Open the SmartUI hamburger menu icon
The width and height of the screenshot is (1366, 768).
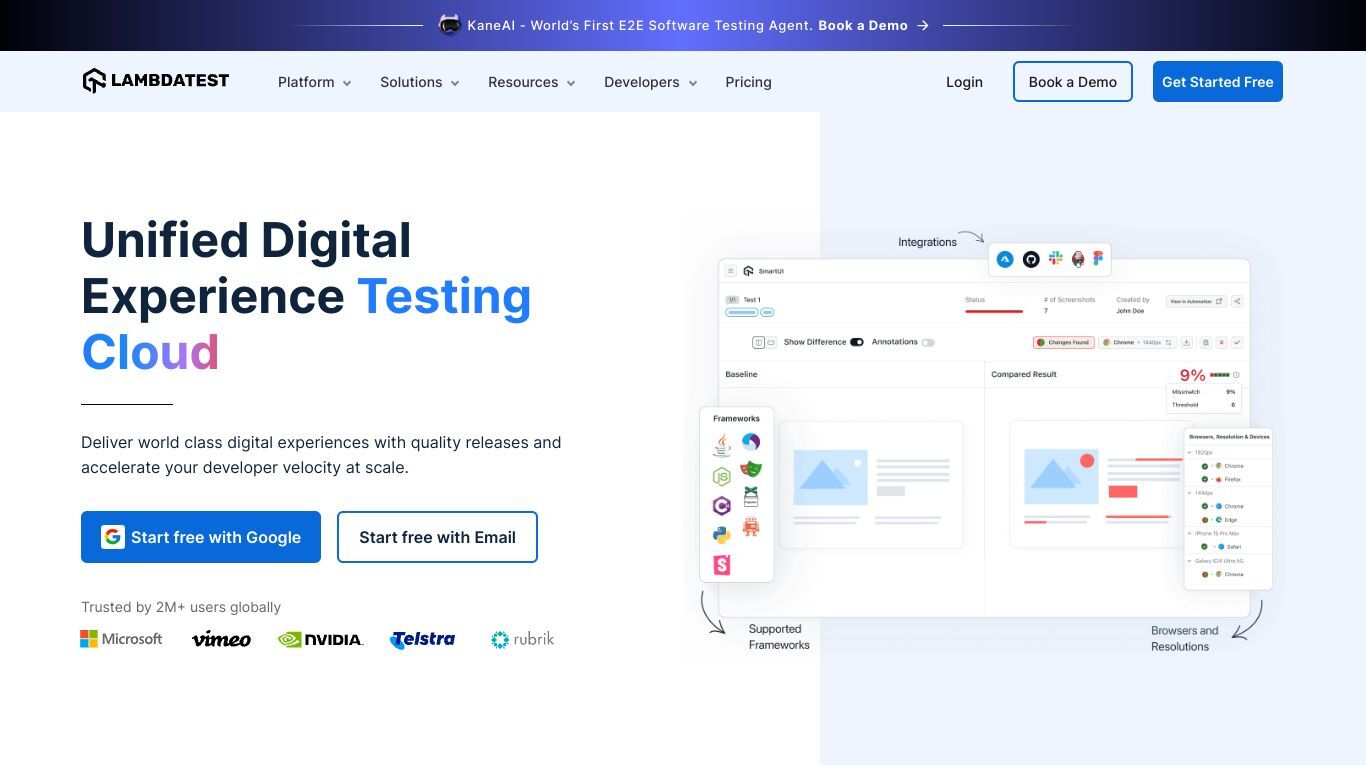click(730, 271)
